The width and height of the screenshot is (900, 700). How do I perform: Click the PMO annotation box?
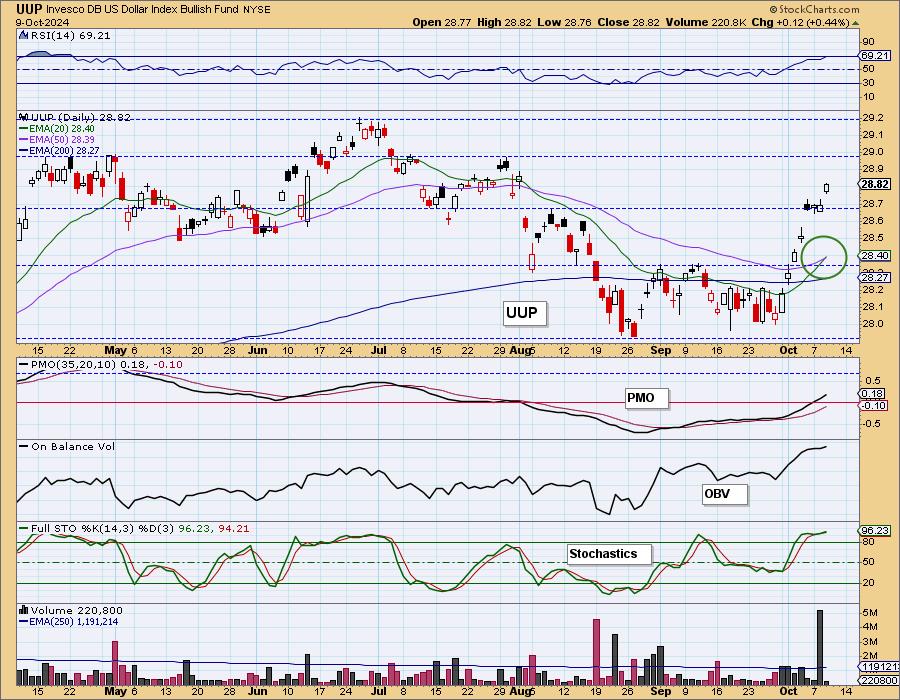(x=646, y=398)
